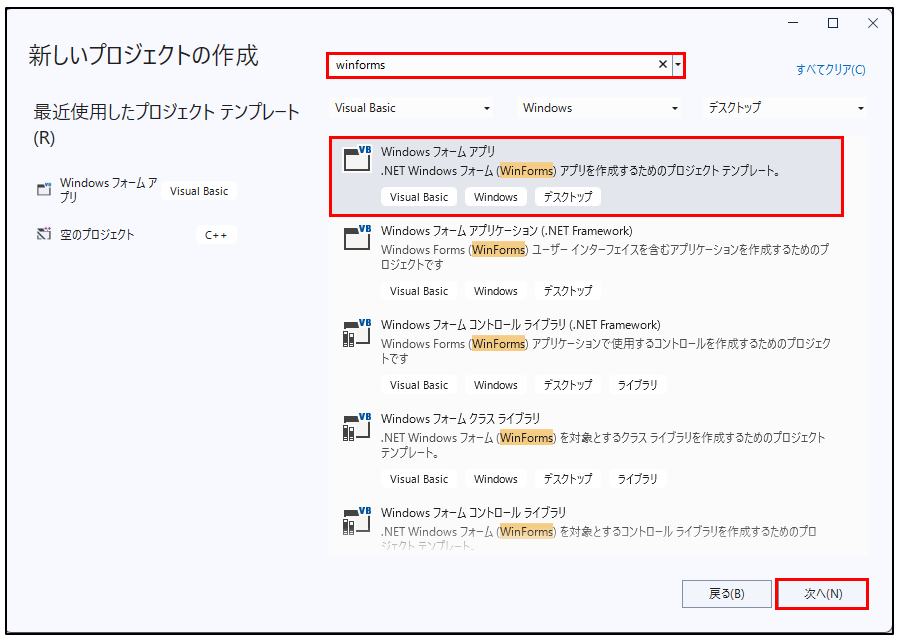Click the recent Windows フォーム アプリ icon
This screenshot has height=640, width=902.
(x=43, y=189)
